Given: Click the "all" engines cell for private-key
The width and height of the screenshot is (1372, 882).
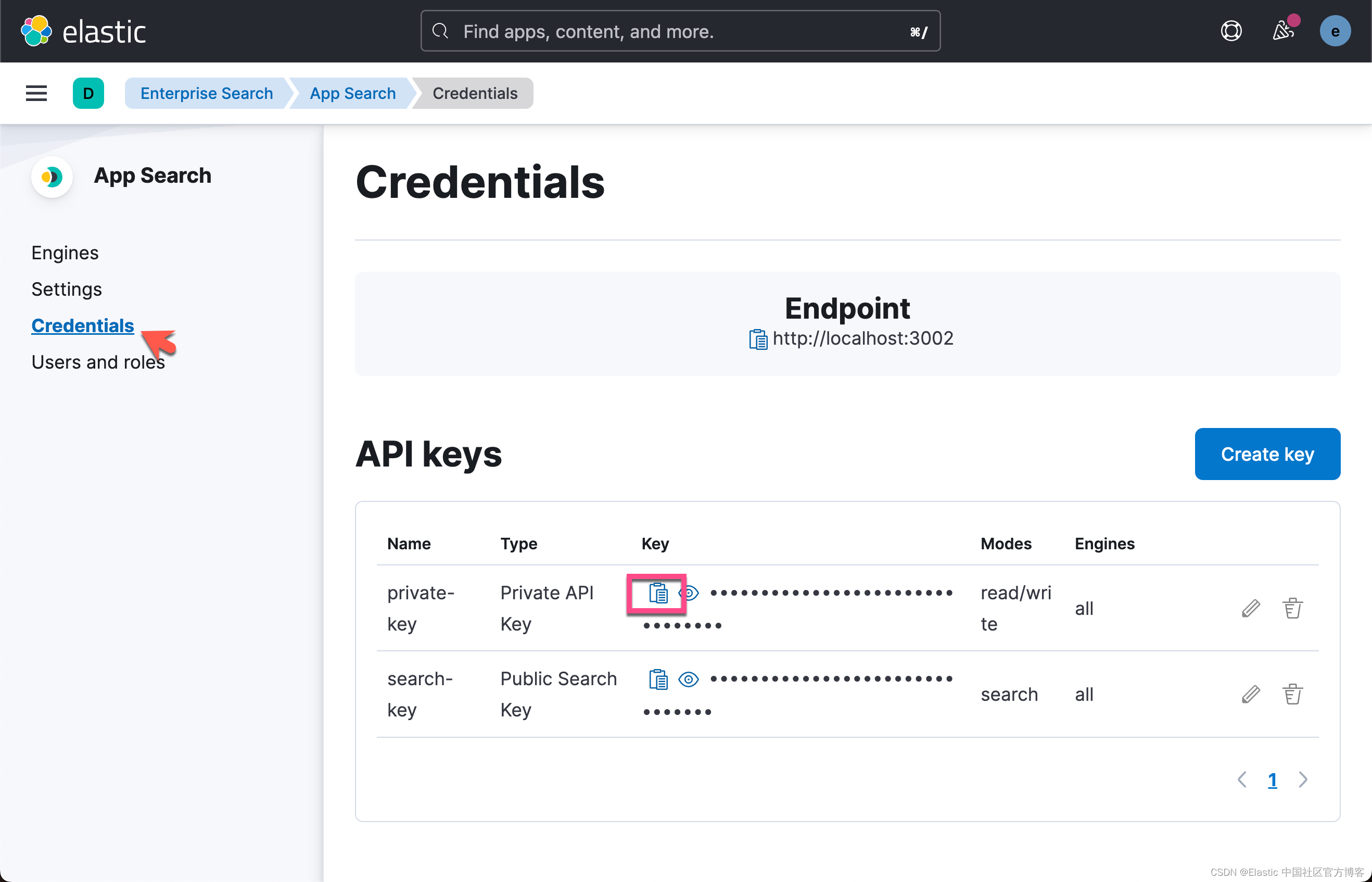Looking at the screenshot, I should click(1084, 608).
